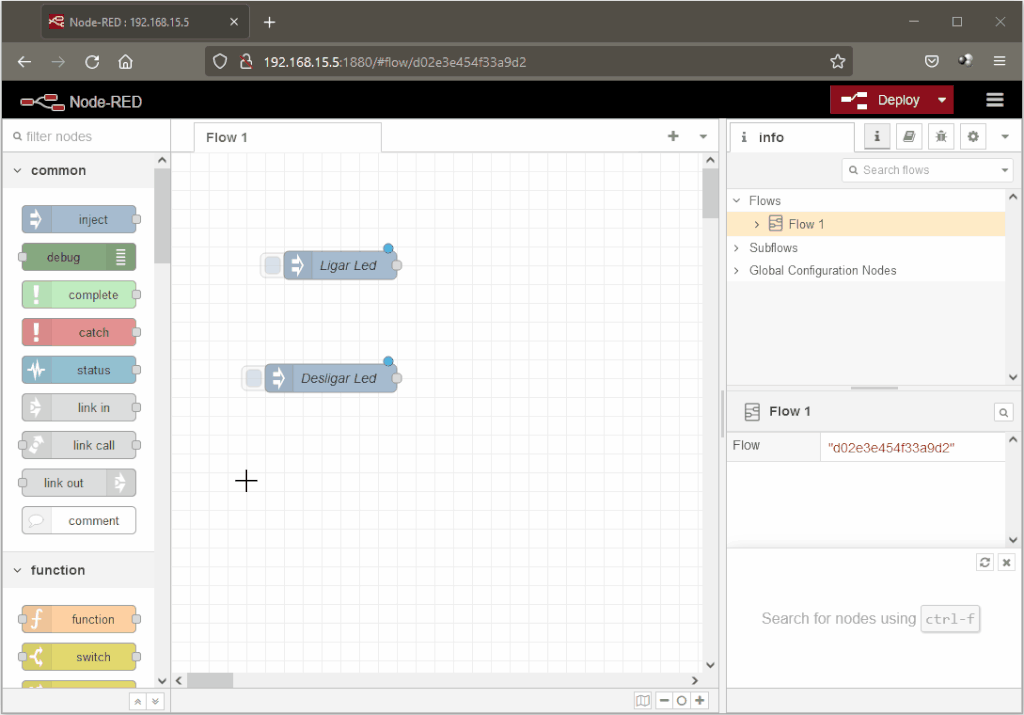The height and width of the screenshot is (715, 1024).
Task: Open the help book sidebar tab
Action: click(x=908, y=136)
